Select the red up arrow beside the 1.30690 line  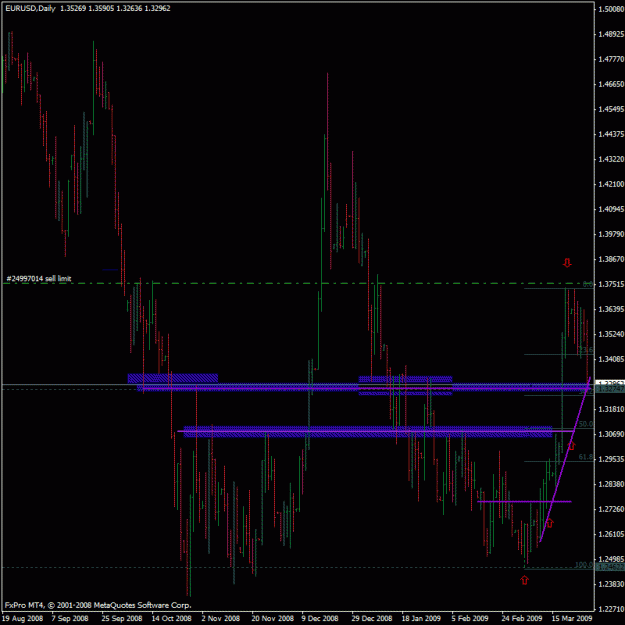571,446
